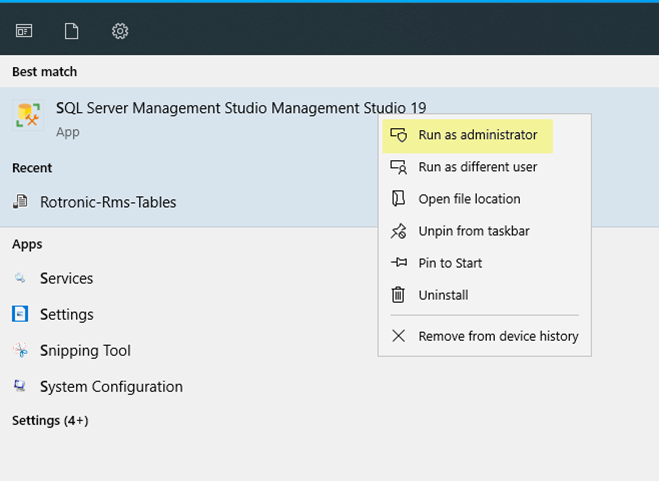This screenshot has width=659, height=481.
Task: Click Uninstall in context menu
Action: coord(485,295)
